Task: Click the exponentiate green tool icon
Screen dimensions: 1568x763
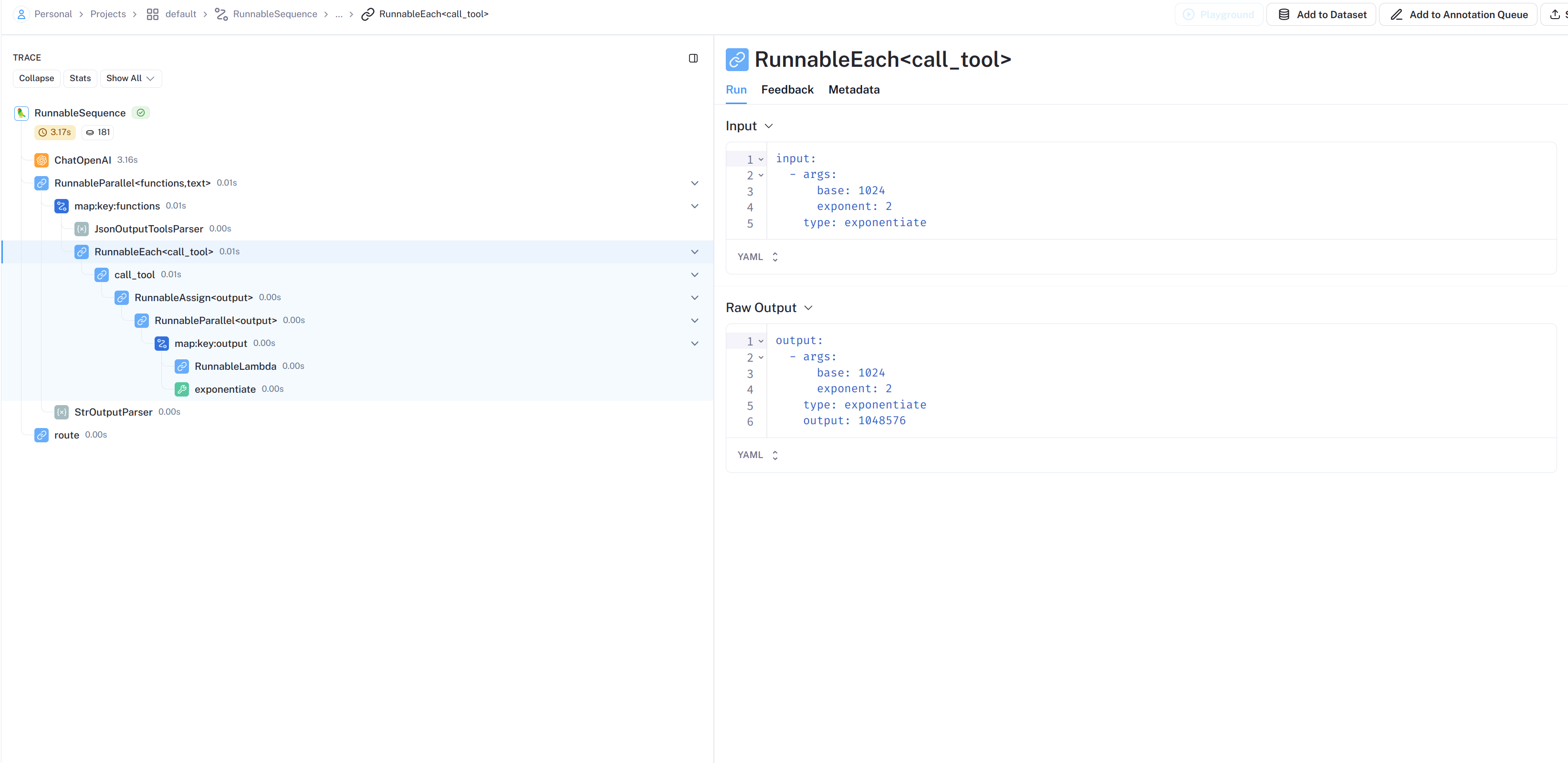Action: pyautogui.click(x=181, y=389)
